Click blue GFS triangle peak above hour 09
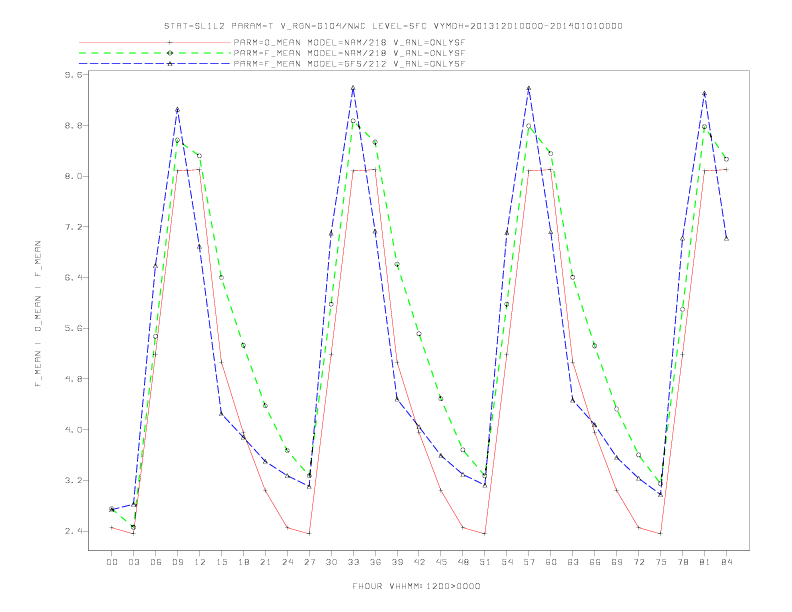Viewport: 792px width, 612px height. tap(177, 110)
